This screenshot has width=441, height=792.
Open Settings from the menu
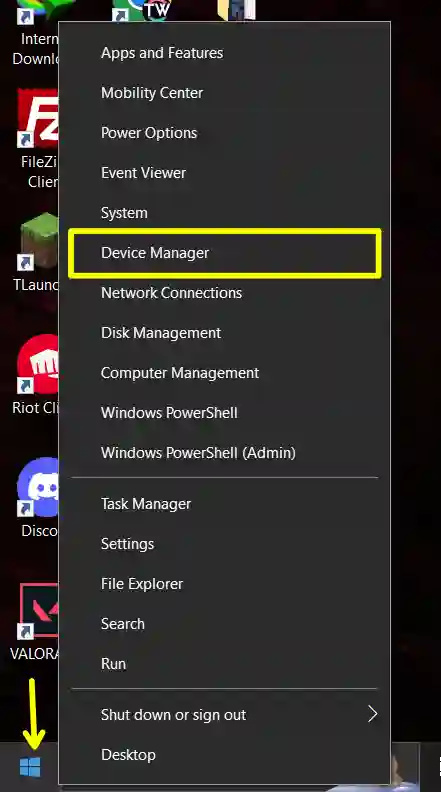[224, 544]
